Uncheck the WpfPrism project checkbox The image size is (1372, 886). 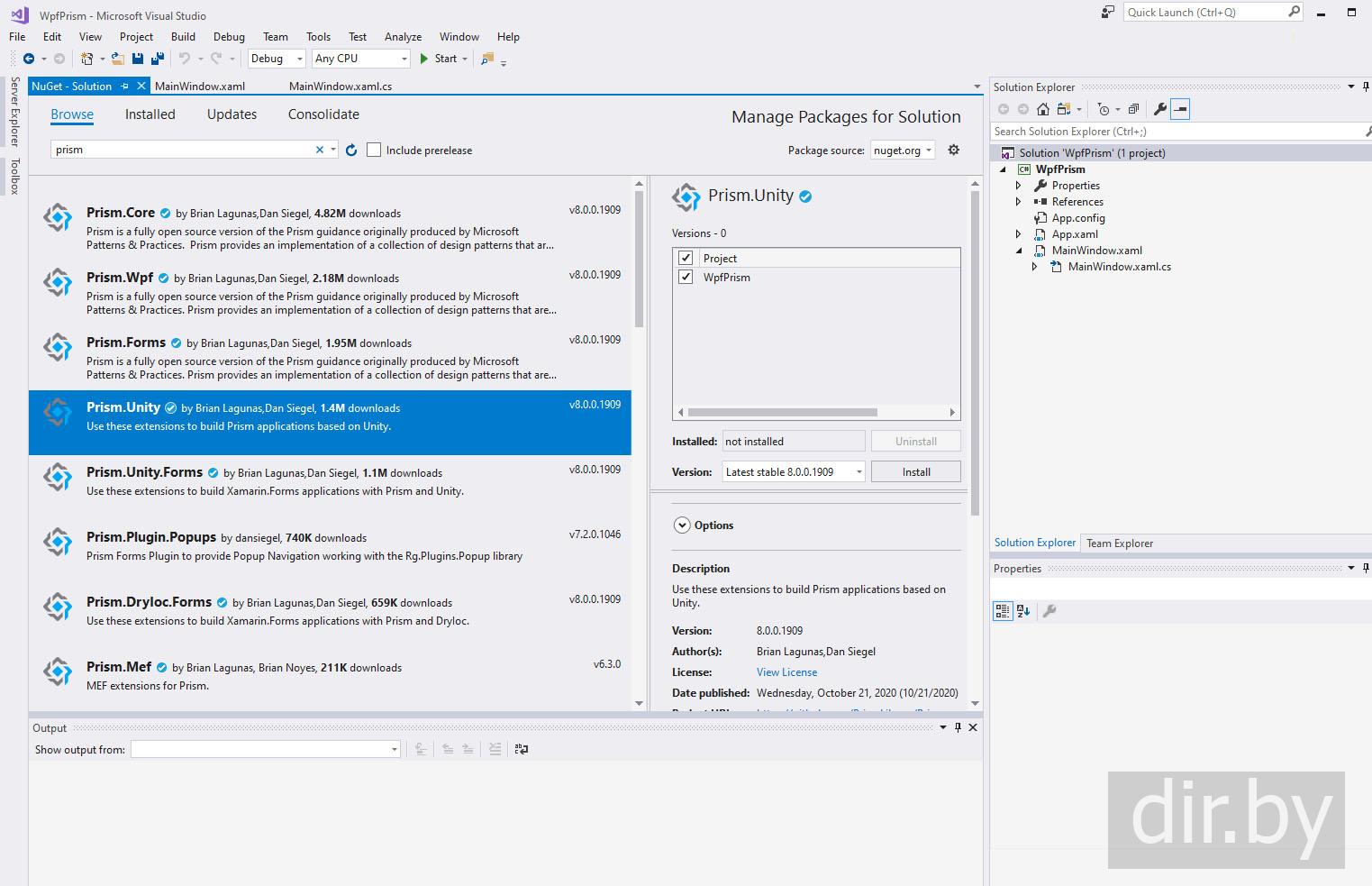tap(686, 278)
